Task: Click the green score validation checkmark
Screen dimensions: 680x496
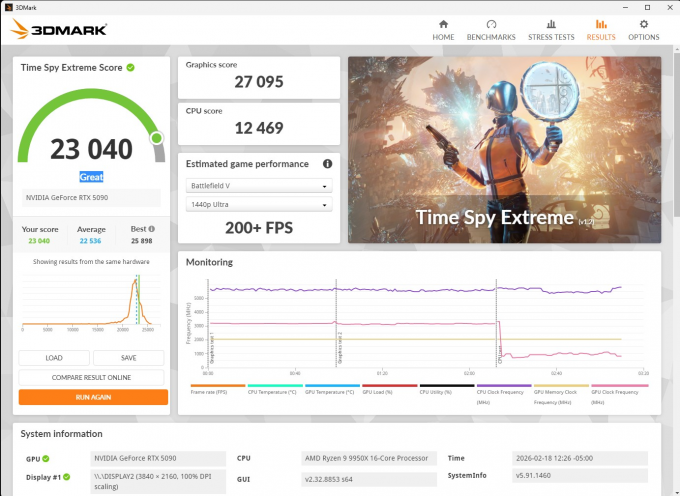Action: click(131, 67)
